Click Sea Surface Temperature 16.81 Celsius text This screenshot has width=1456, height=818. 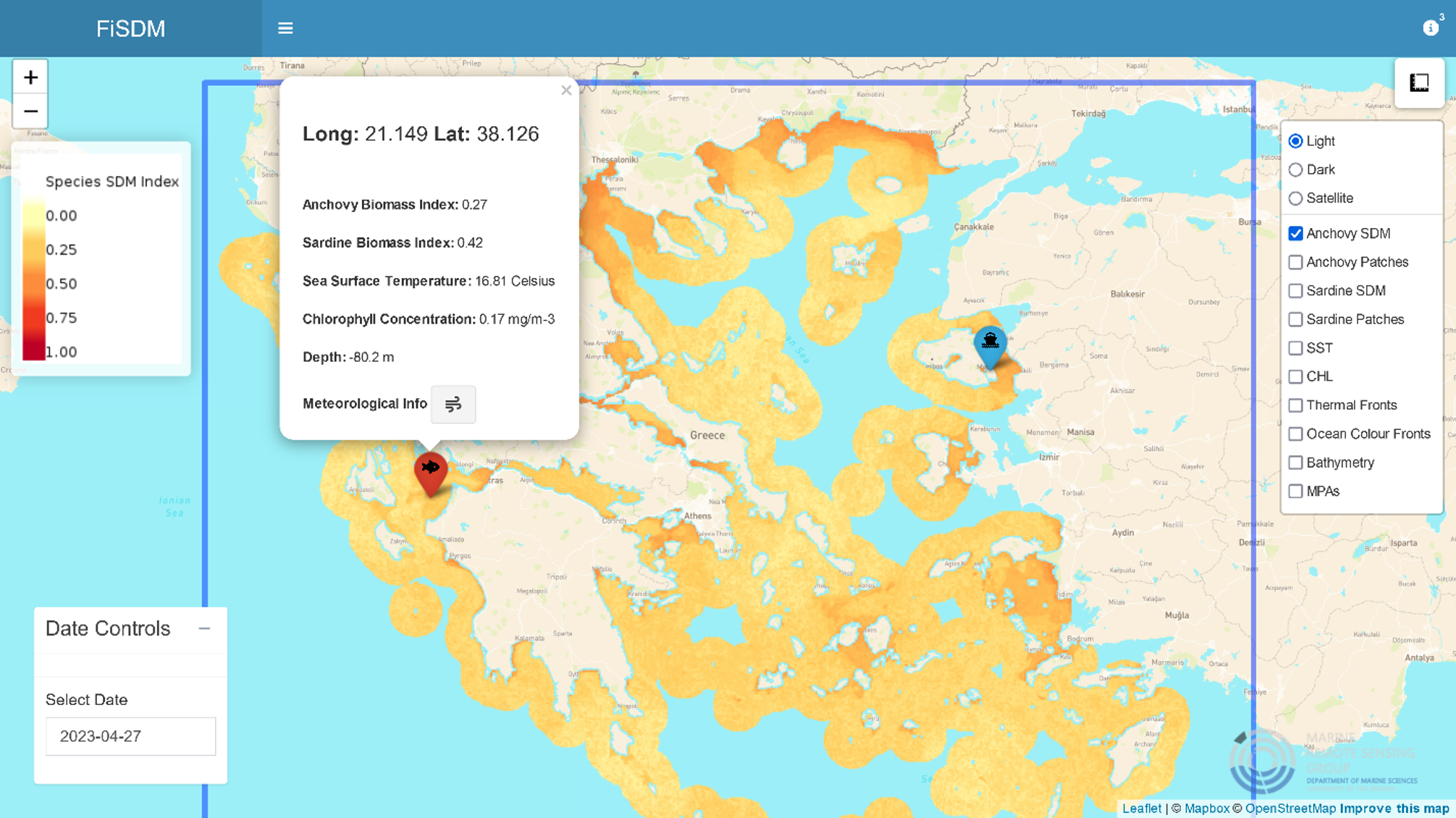(x=429, y=281)
